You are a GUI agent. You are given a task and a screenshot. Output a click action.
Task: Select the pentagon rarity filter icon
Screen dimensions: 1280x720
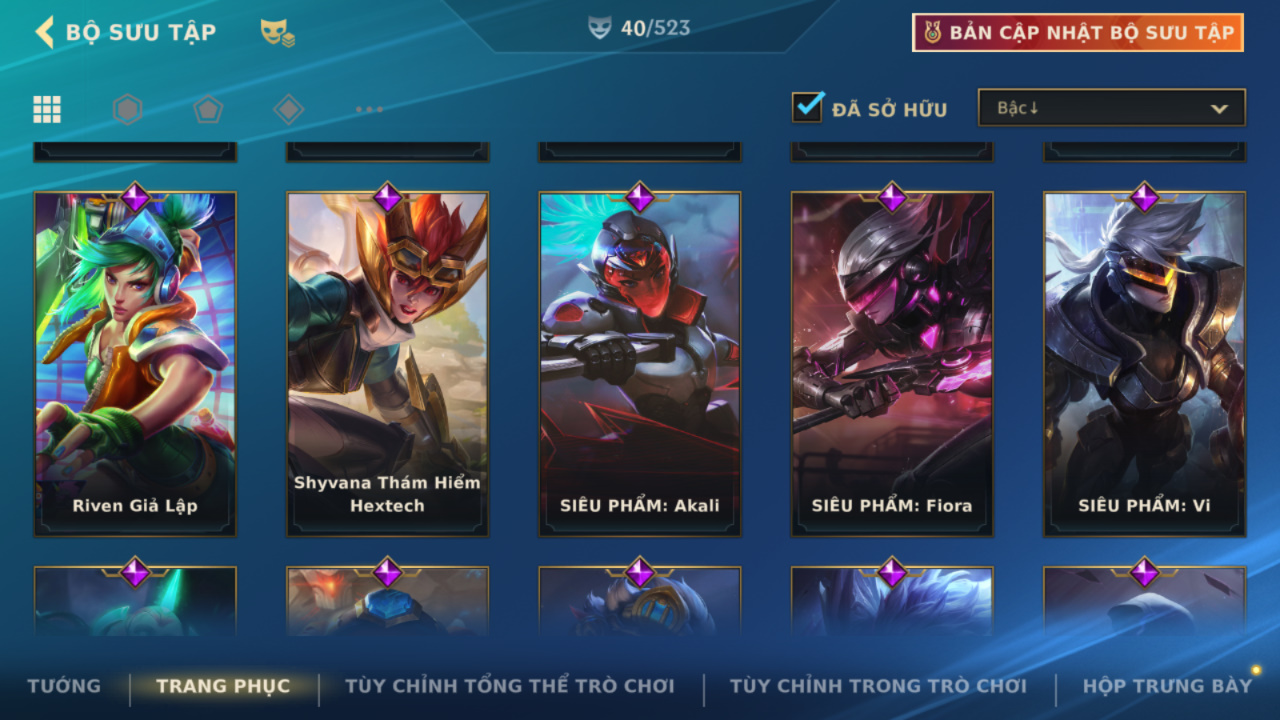click(x=207, y=109)
